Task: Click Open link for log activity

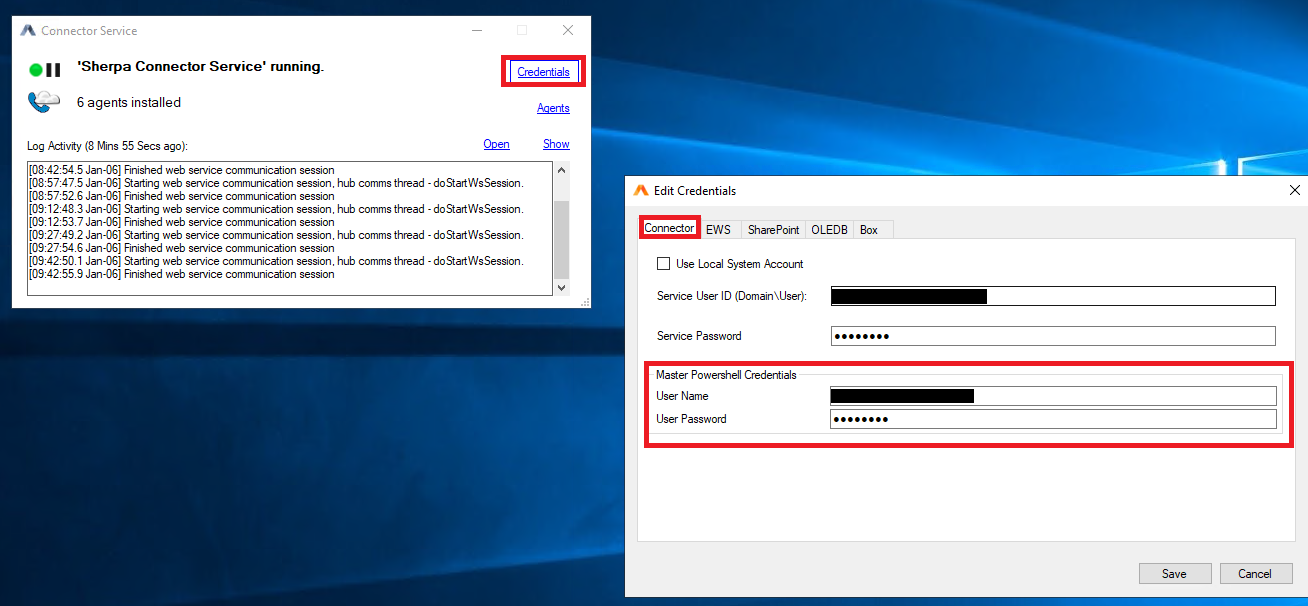Action: tap(496, 144)
